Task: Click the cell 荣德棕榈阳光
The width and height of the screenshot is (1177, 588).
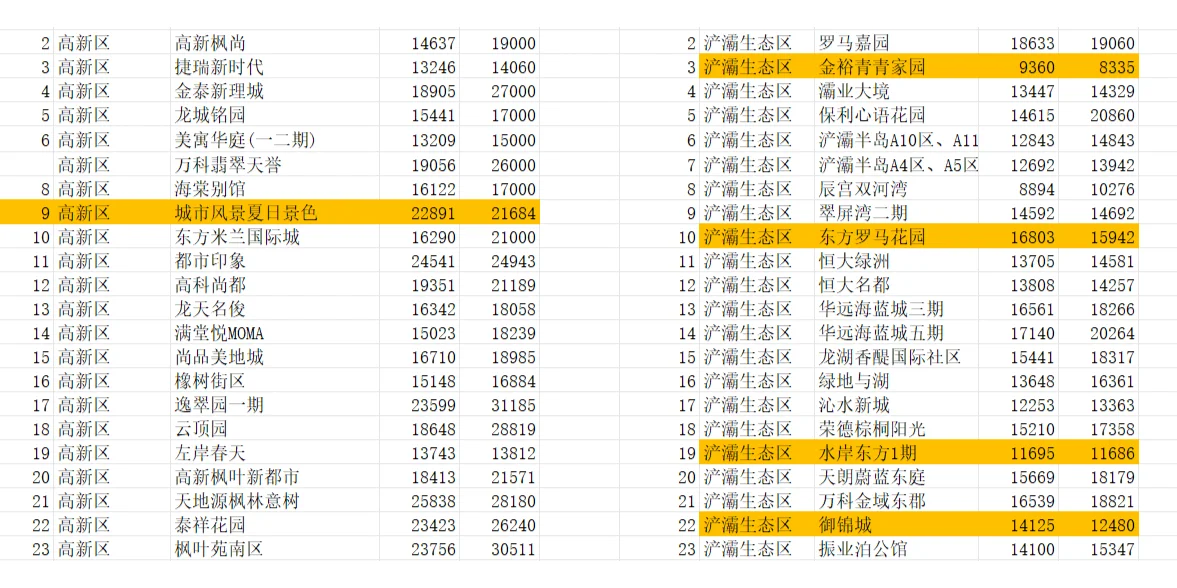Action: tap(896, 430)
